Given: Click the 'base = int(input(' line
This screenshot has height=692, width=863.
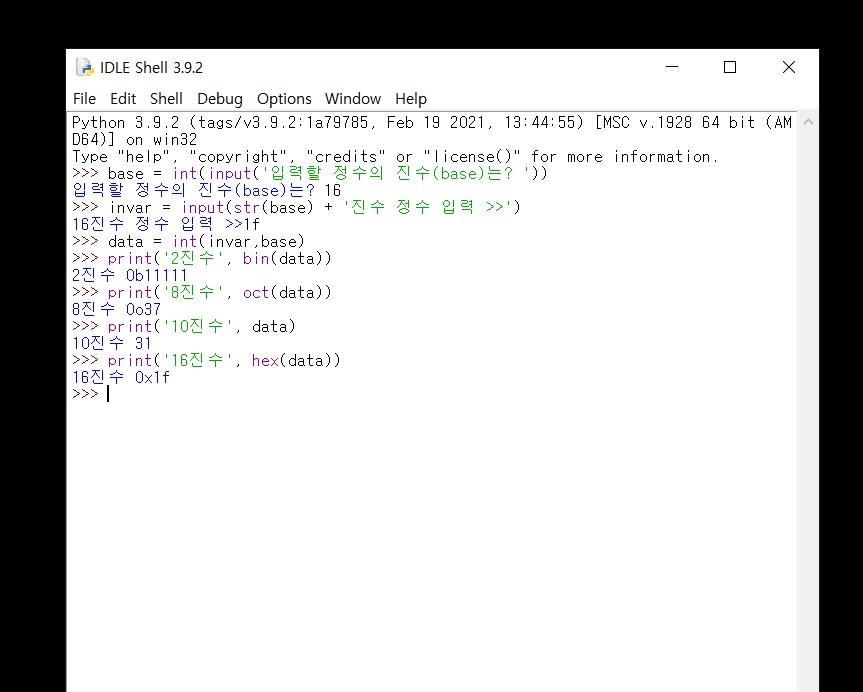Looking at the screenshot, I should [310, 173].
